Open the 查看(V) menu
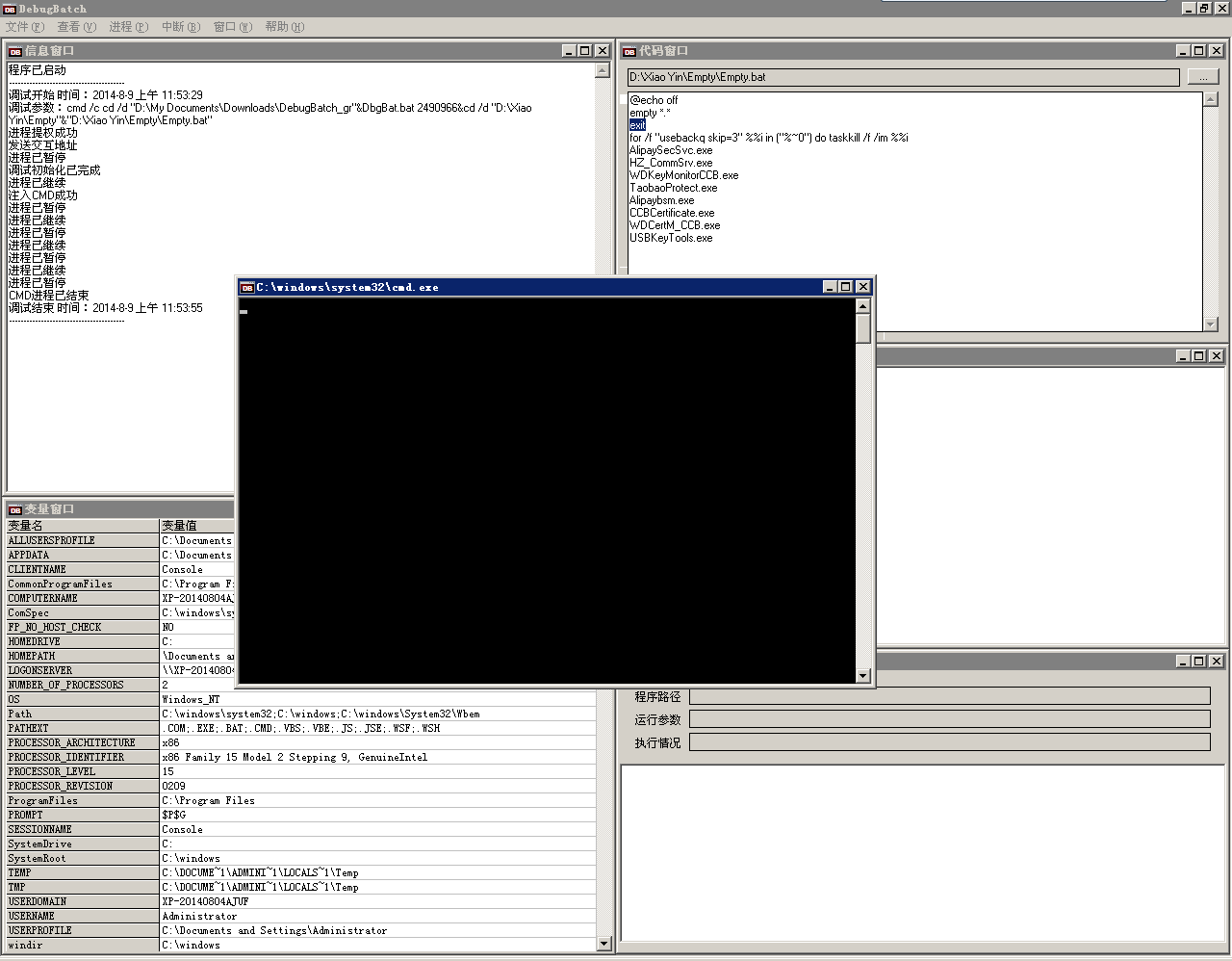The image size is (1232, 961). coord(77,27)
